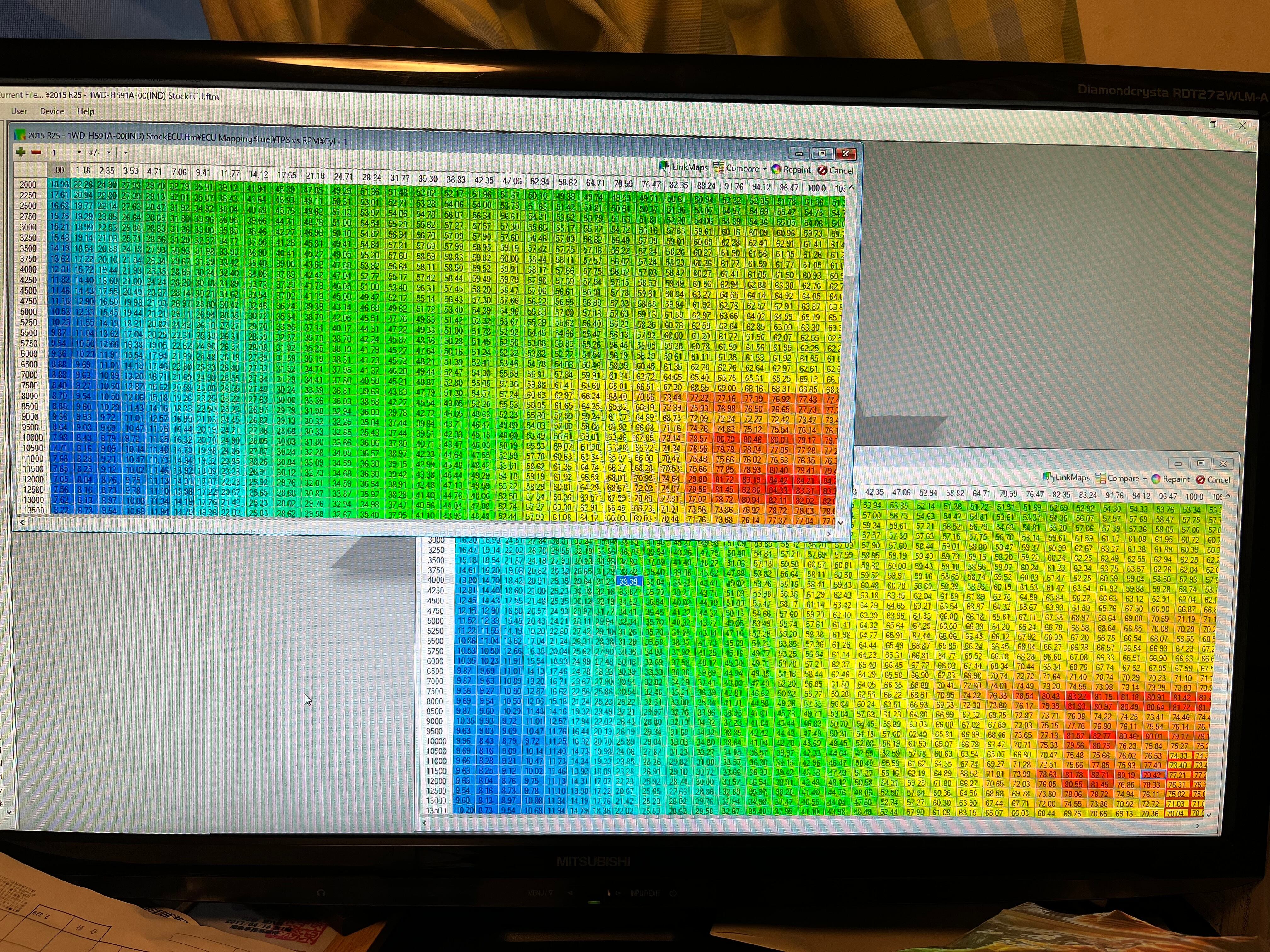Select the 18.93 cell at 2000 RPM
The height and width of the screenshot is (952, 1270).
59,184
